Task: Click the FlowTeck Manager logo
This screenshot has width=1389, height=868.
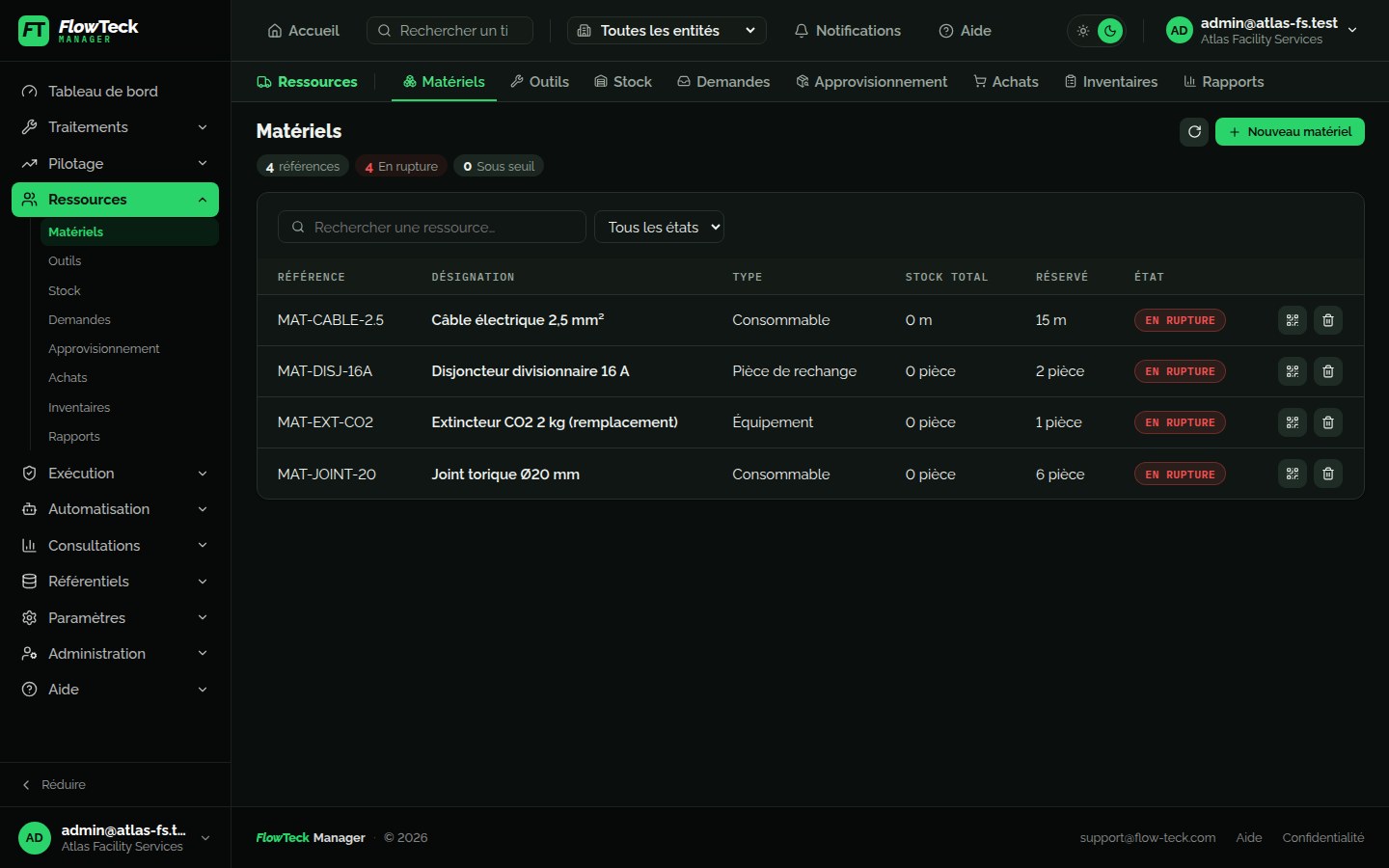Action: coord(78,31)
